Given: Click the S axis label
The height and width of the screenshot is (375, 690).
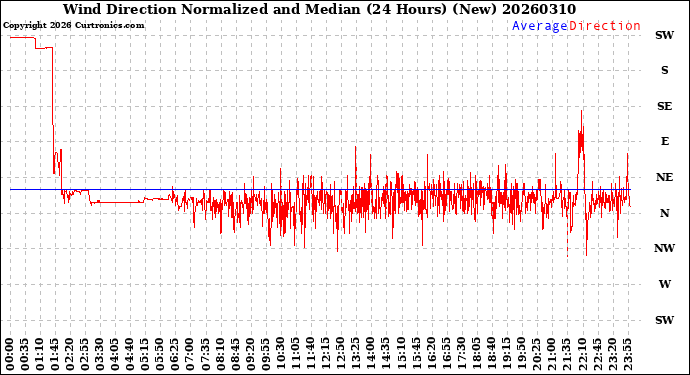Looking at the screenshot, I should pos(664,70).
